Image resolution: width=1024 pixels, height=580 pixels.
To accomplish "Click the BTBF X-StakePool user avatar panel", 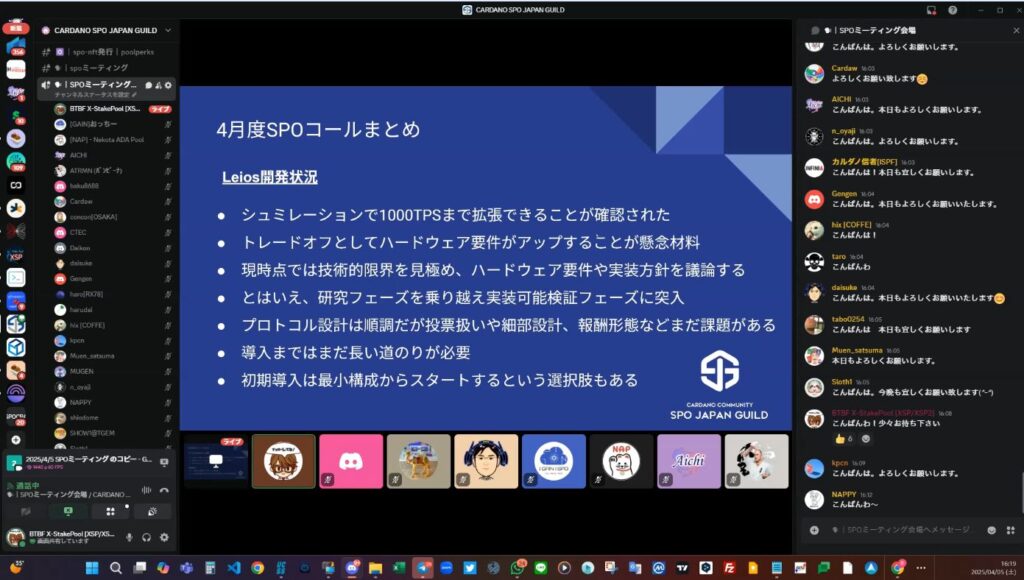I will pos(63,537).
